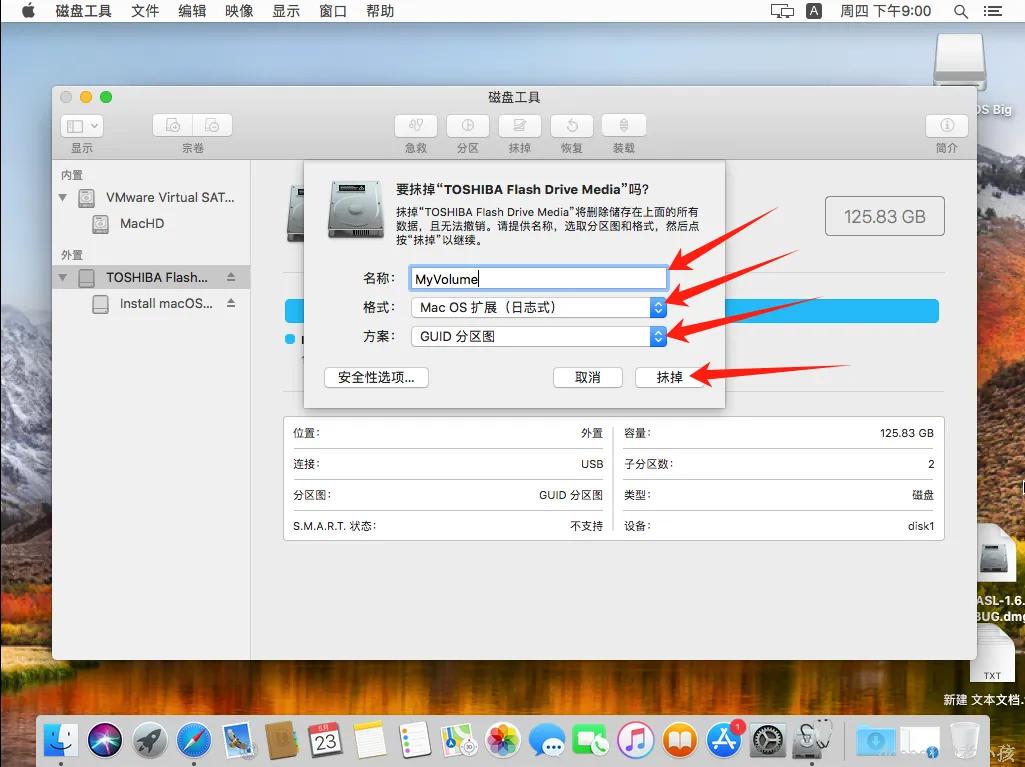Open Finder from the Dock
The height and width of the screenshot is (767, 1025).
point(61,741)
